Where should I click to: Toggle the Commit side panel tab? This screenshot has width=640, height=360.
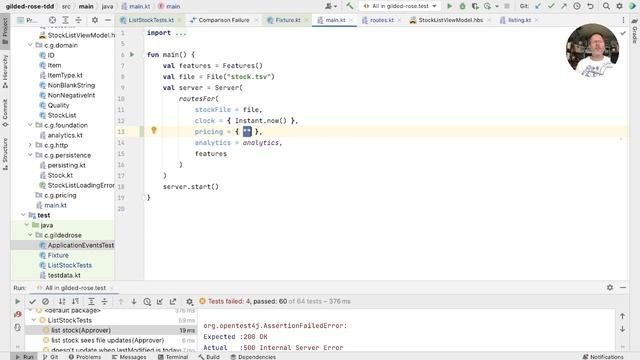[x=5, y=113]
